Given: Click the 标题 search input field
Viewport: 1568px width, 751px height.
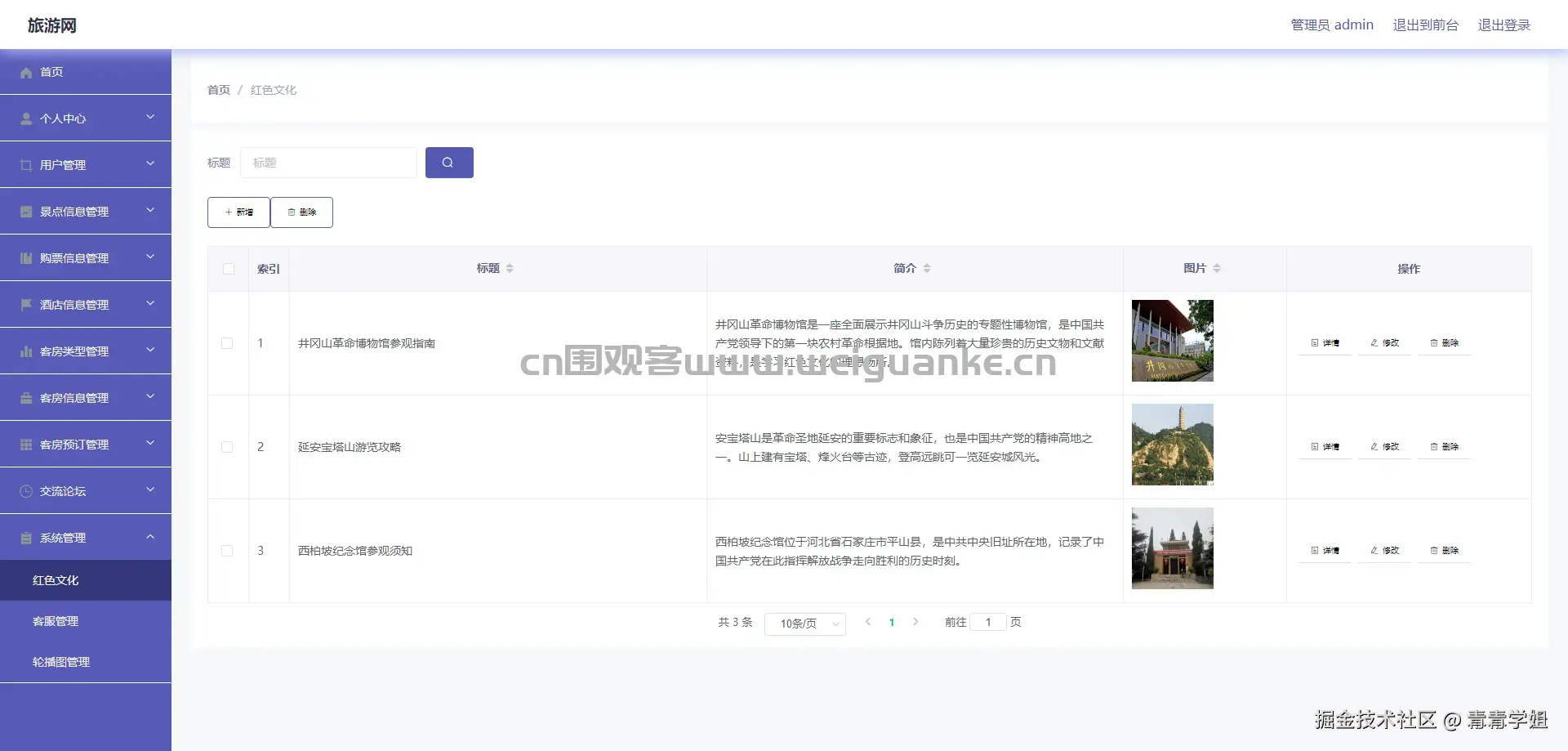Looking at the screenshot, I should pyautogui.click(x=328, y=163).
